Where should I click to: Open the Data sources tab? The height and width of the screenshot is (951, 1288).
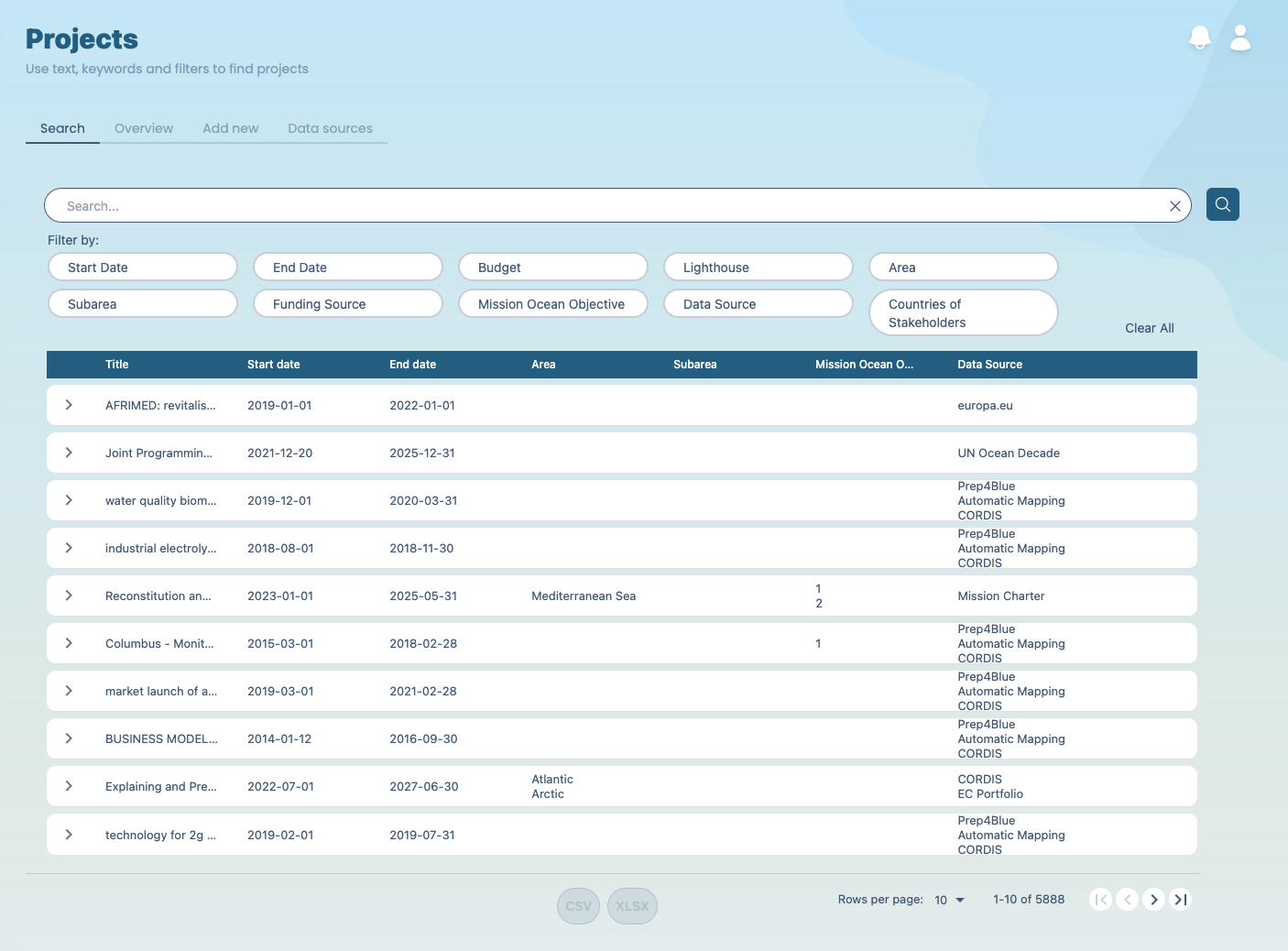point(330,128)
